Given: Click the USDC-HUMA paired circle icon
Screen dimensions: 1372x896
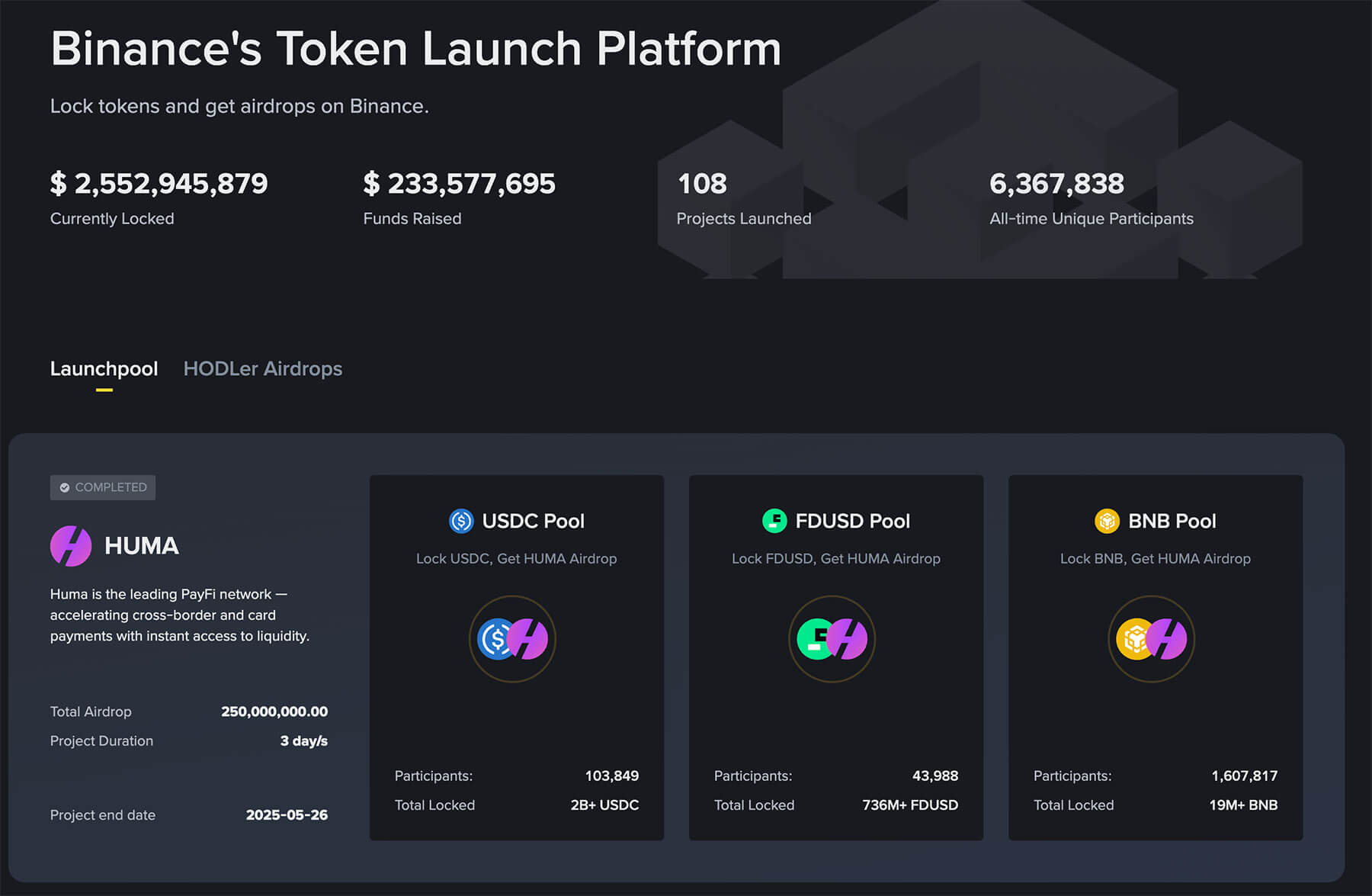Looking at the screenshot, I should tap(512, 639).
